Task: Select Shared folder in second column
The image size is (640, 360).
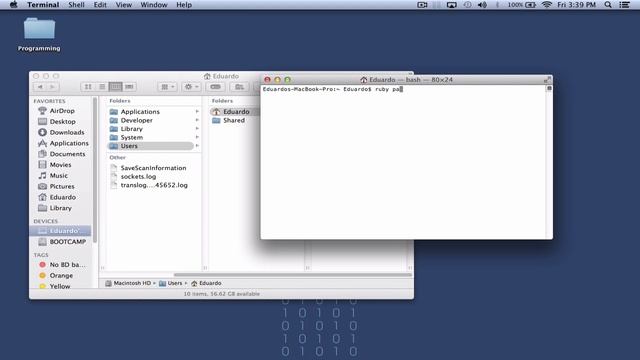Action: pyautogui.click(x=235, y=120)
